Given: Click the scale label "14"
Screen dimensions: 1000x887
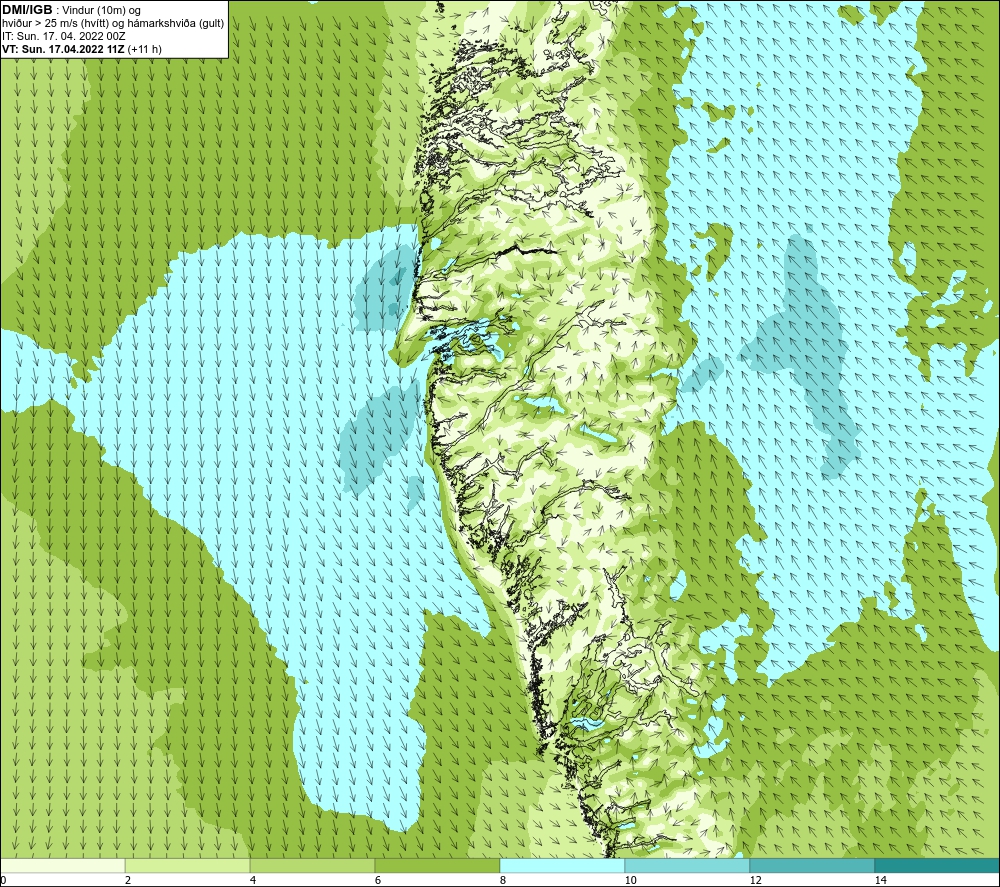Looking at the screenshot, I should [881, 881].
